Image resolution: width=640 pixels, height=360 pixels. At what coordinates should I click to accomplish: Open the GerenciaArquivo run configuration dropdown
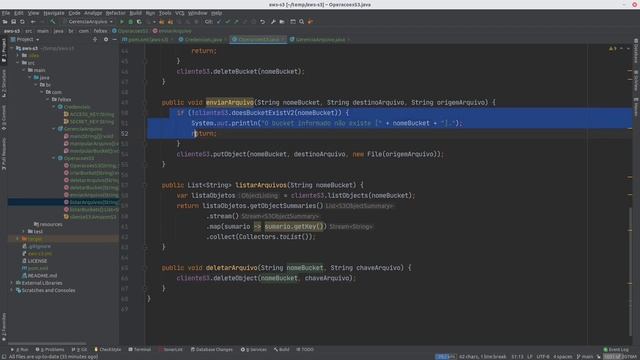click(89, 22)
